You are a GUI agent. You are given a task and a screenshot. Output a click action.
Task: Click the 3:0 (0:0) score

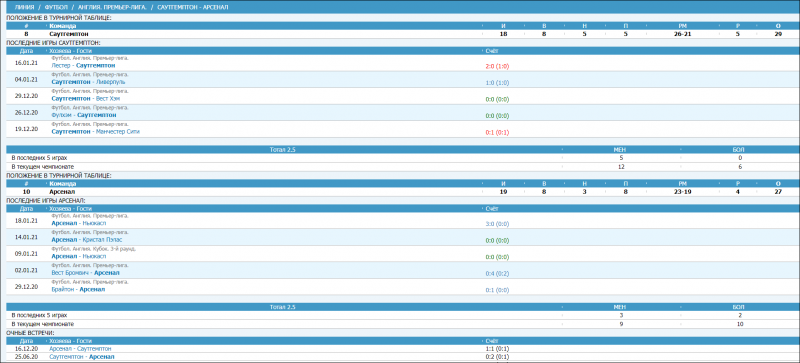497,224
